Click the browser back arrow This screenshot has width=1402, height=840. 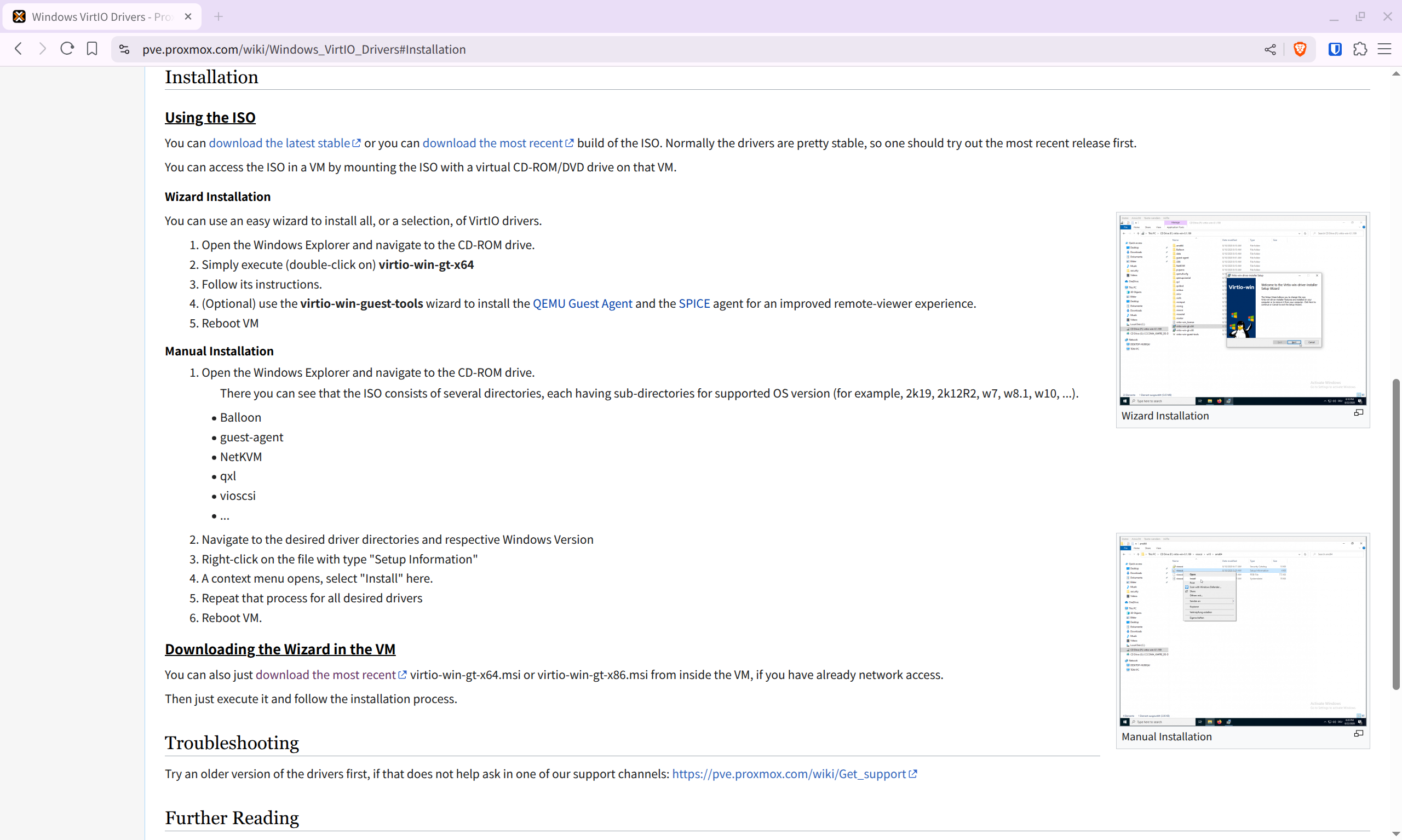(x=19, y=49)
